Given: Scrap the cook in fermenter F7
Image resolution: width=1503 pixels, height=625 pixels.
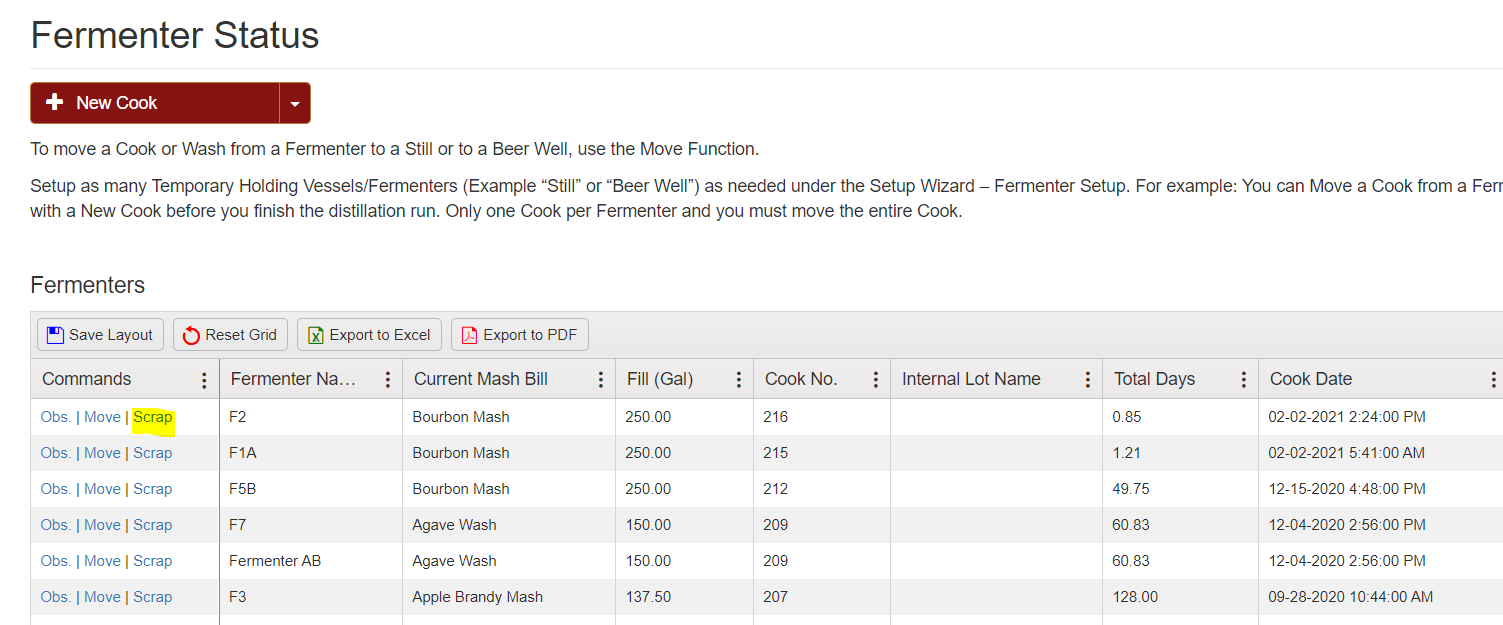Looking at the screenshot, I should [x=153, y=525].
